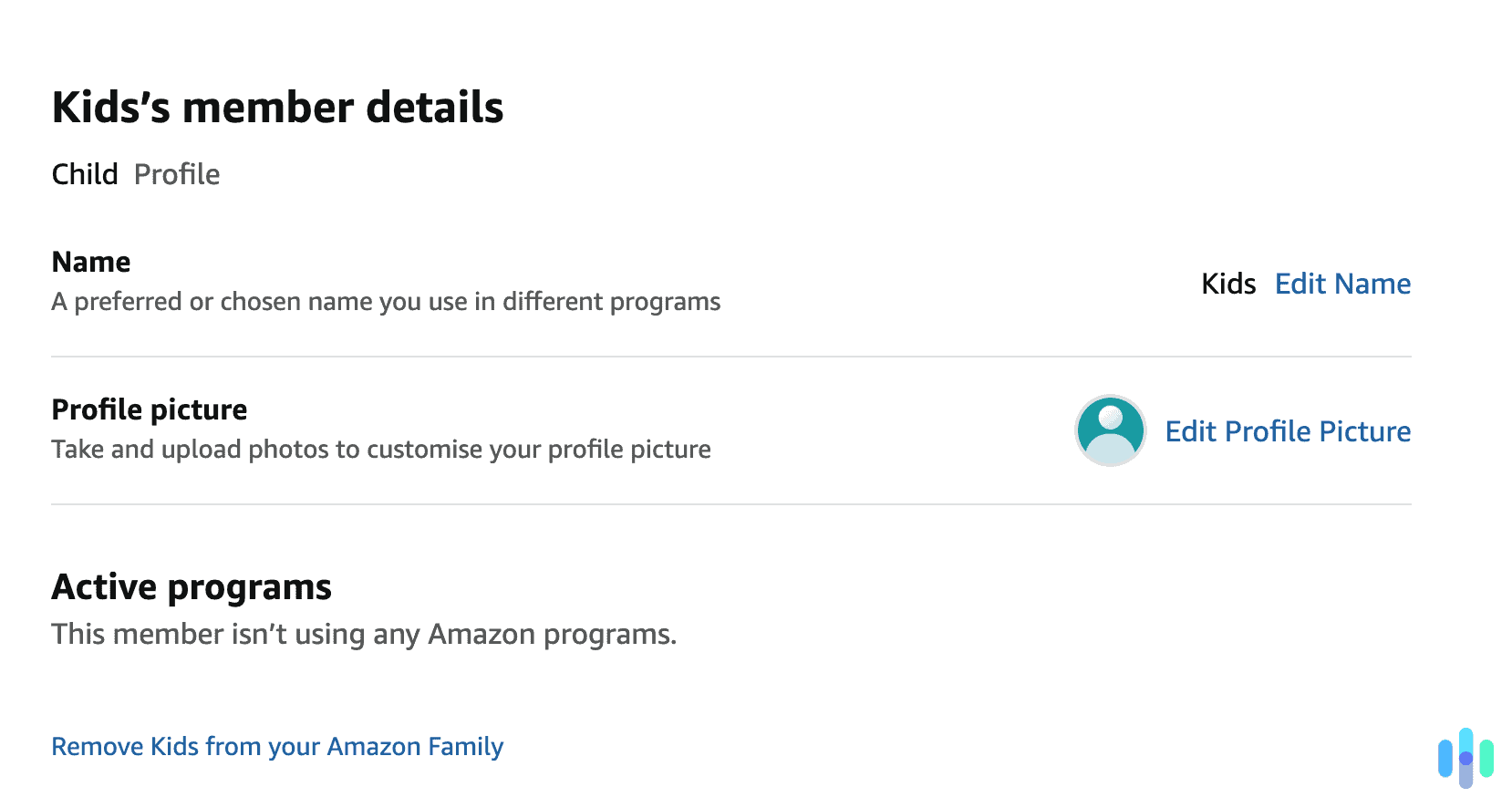Click the bold Profile picture label
The image size is (1512, 808).
pos(150,410)
